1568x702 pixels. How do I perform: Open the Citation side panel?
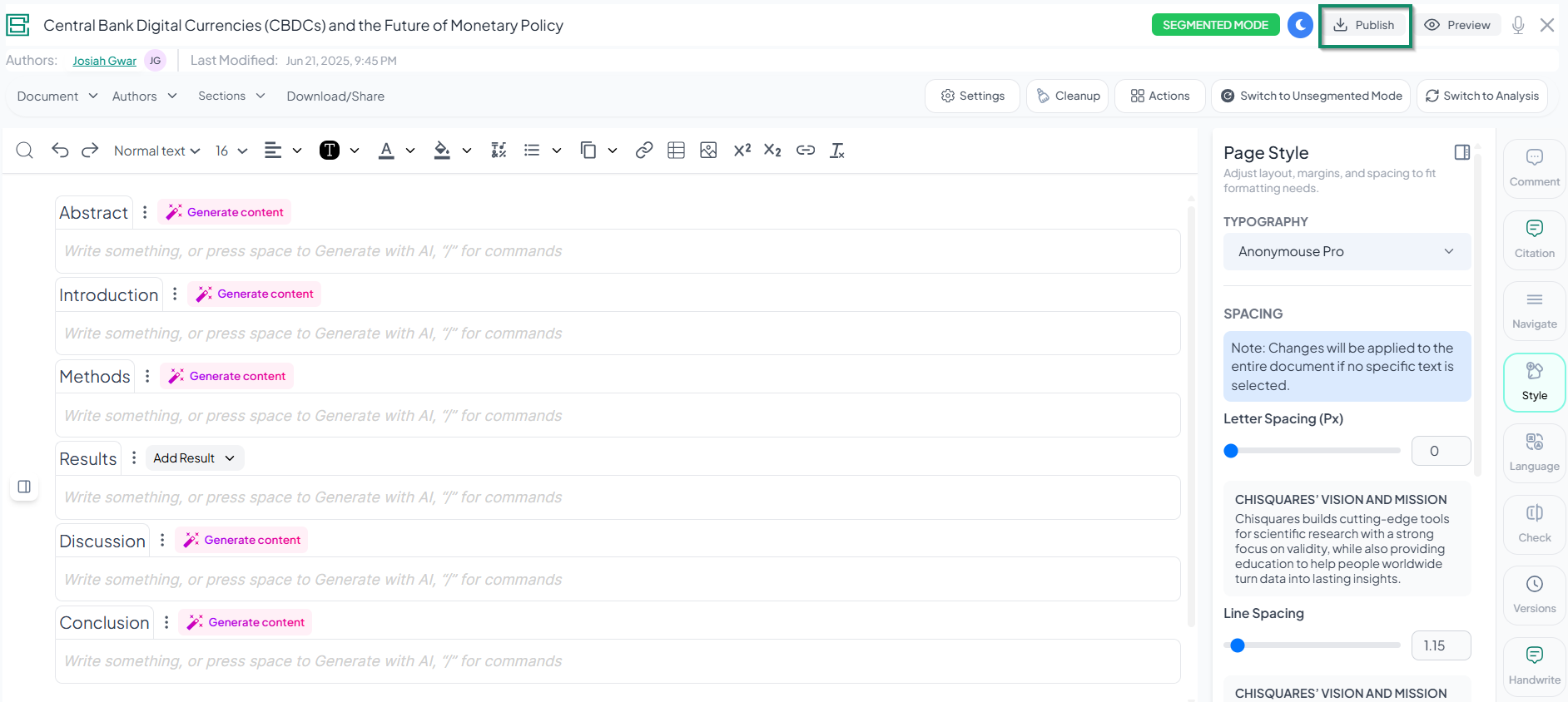click(1534, 240)
